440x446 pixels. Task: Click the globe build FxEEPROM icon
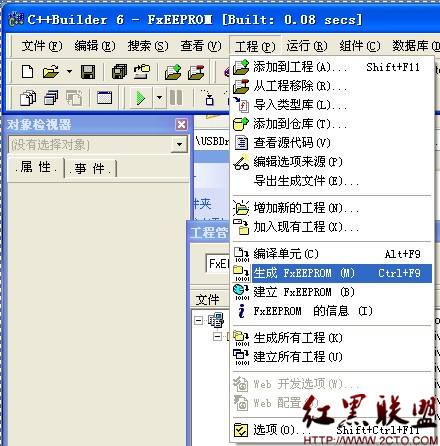tap(241, 292)
